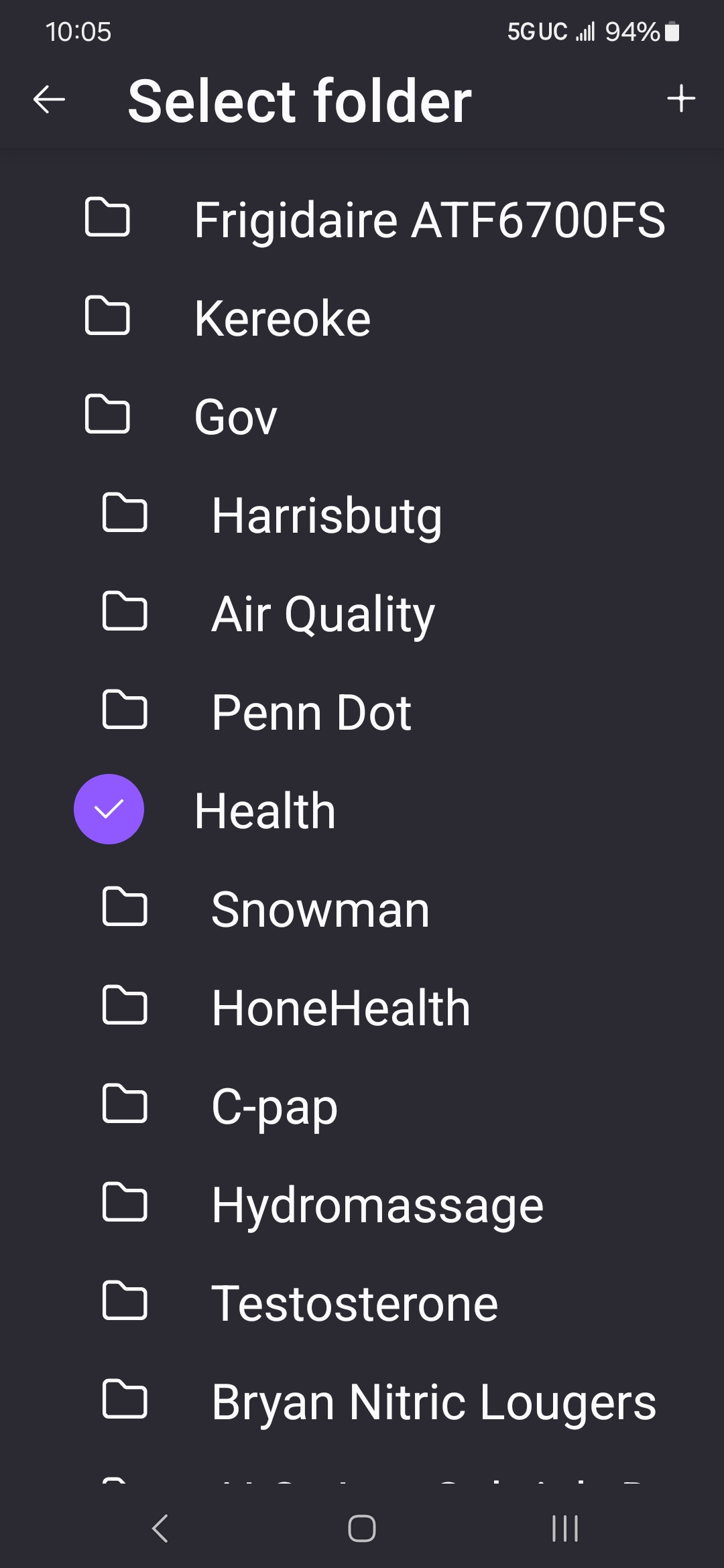Viewport: 724px width, 1568px height.
Task: Tap the plus icon to add folder
Action: [x=681, y=99]
